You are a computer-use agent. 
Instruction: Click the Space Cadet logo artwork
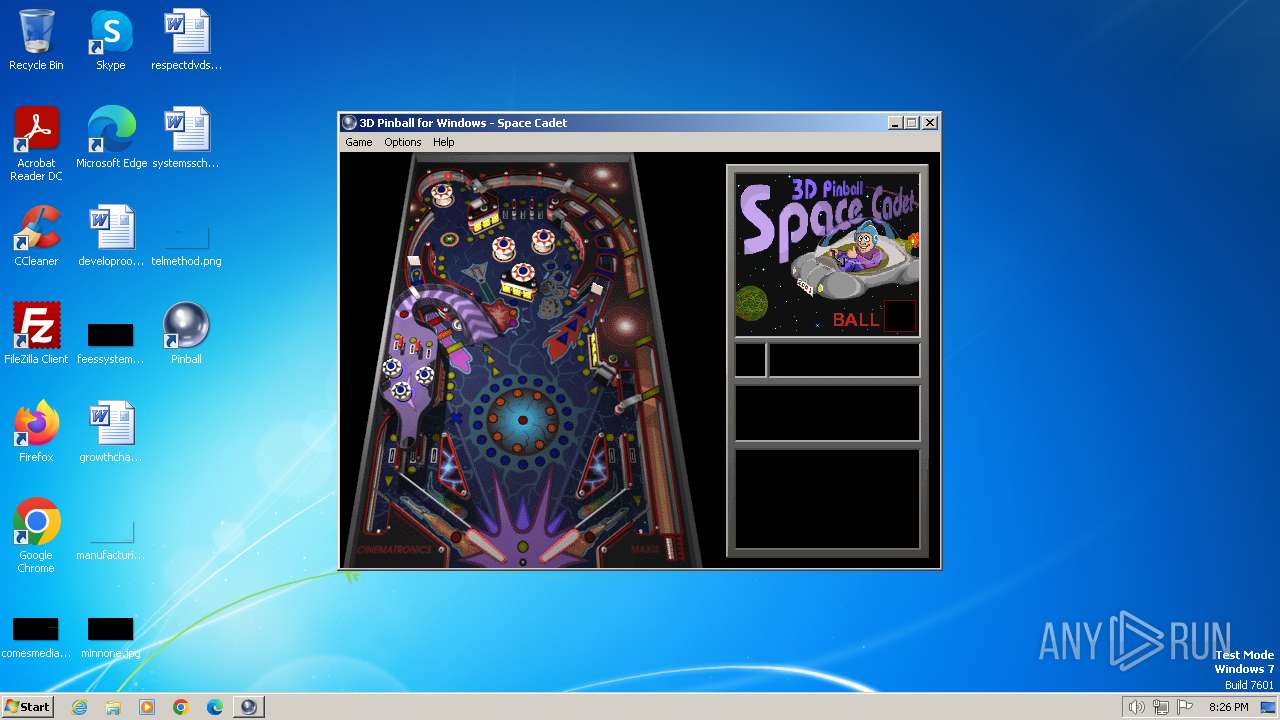[827, 255]
